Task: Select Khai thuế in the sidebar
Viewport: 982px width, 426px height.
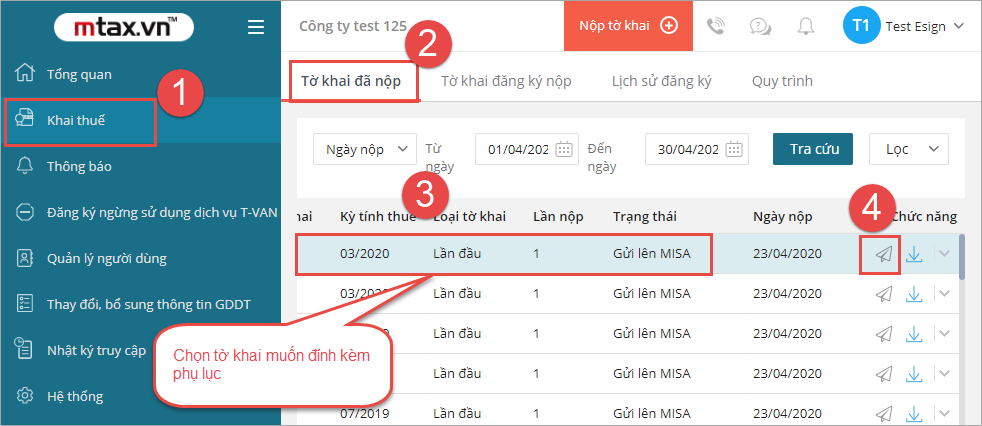Action: [x=76, y=121]
